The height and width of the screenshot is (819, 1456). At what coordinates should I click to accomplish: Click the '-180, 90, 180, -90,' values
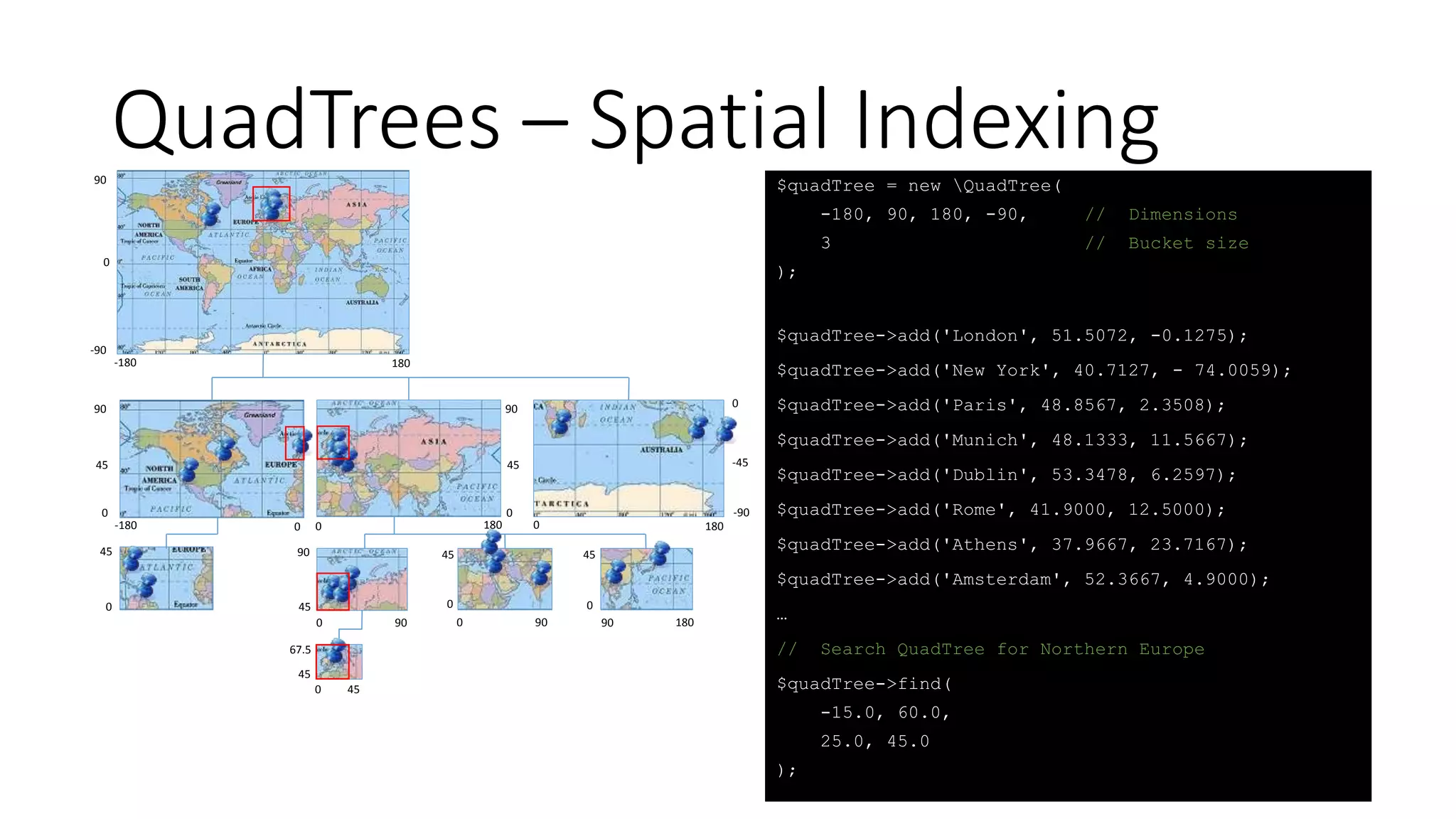924,215
